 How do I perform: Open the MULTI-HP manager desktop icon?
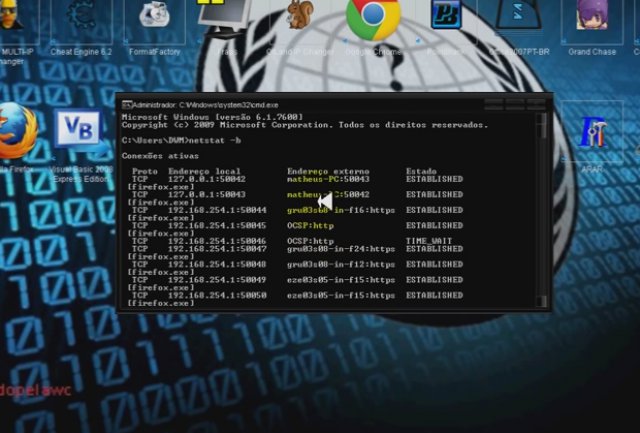coord(12,20)
